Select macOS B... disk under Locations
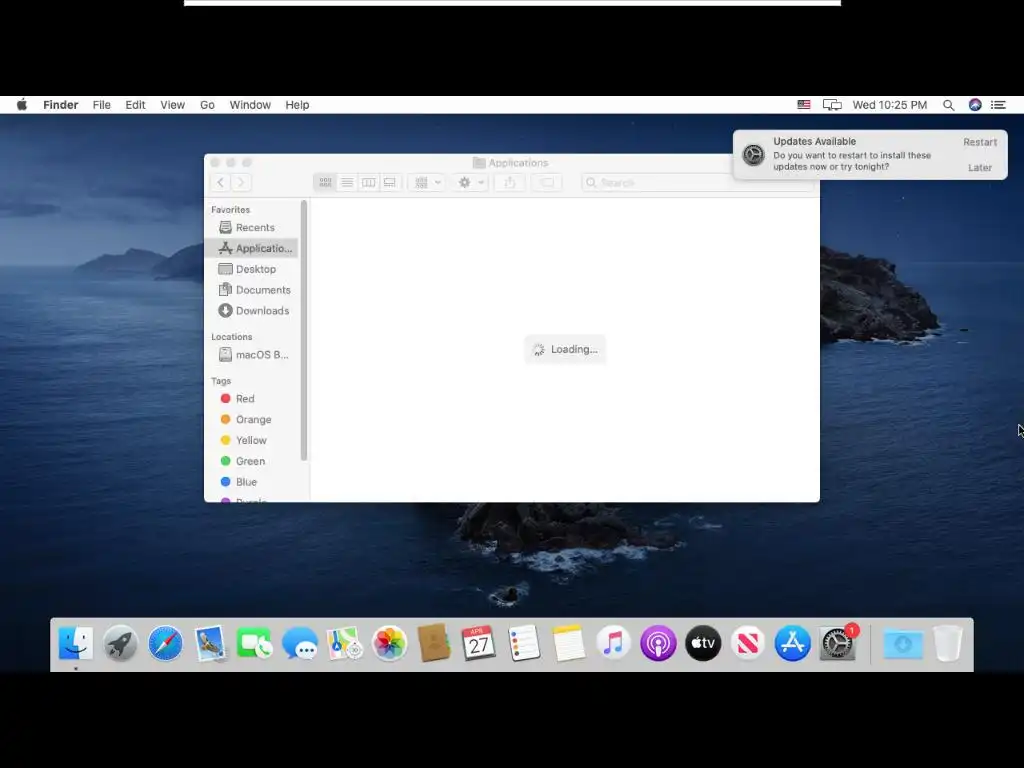The width and height of the screenshot is (1024, 768). coord(251,355)
